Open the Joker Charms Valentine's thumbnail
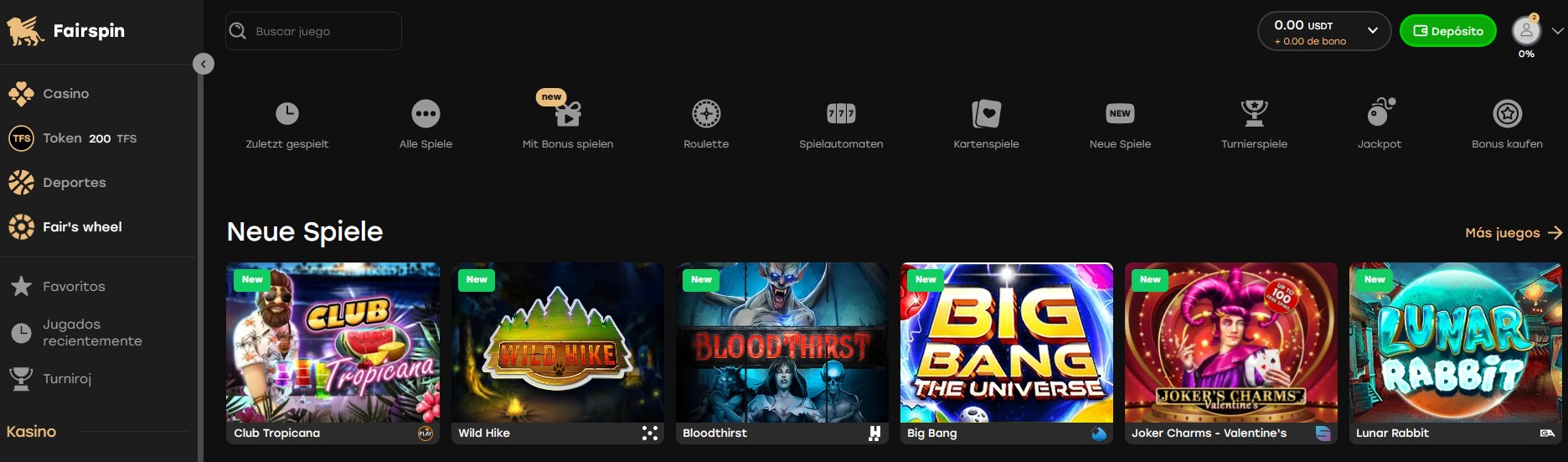The image size is (1568, 462). (1230, 343)
